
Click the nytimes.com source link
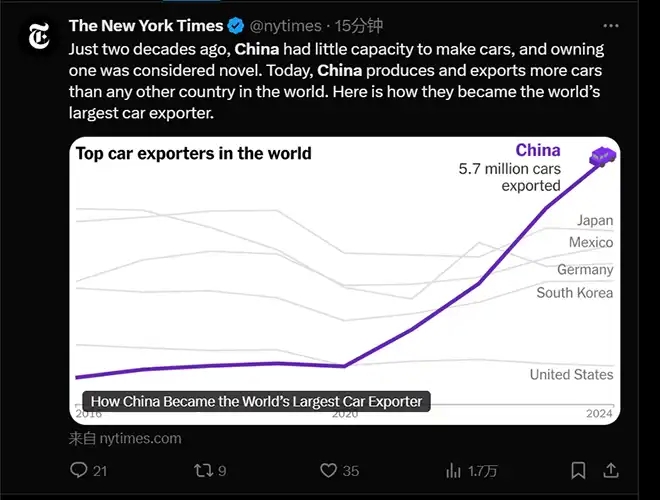pyautogui.click(x=125, y=438)
